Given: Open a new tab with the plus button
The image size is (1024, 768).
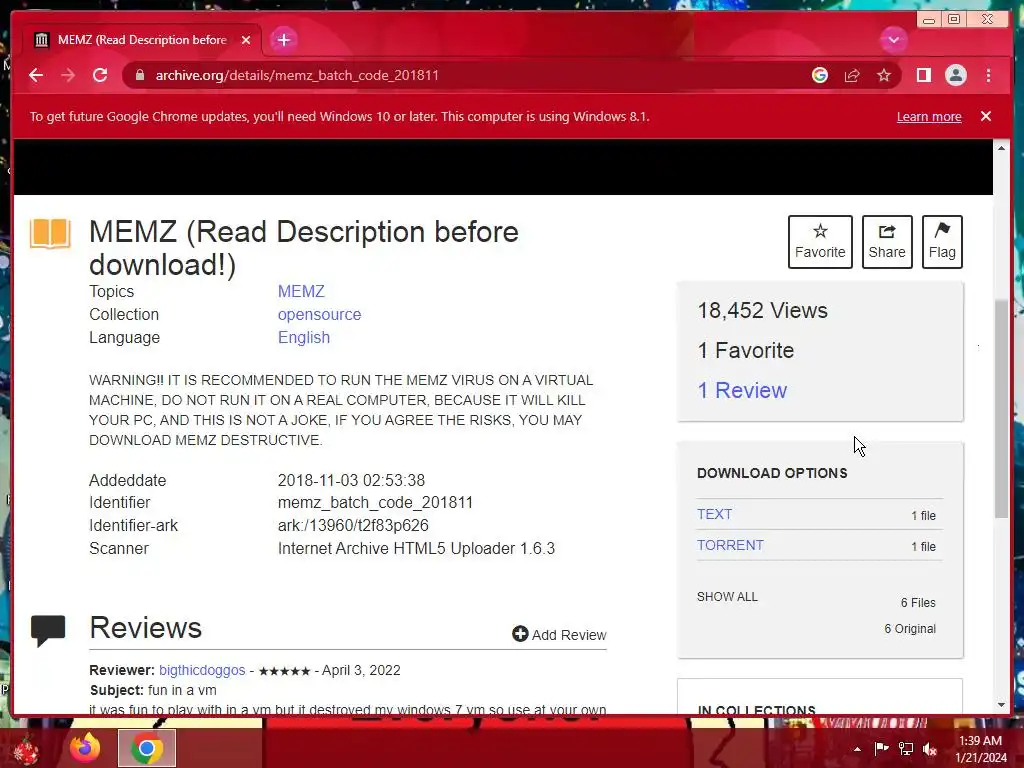Looking at the screenshot, I should (x=283, y=40).
